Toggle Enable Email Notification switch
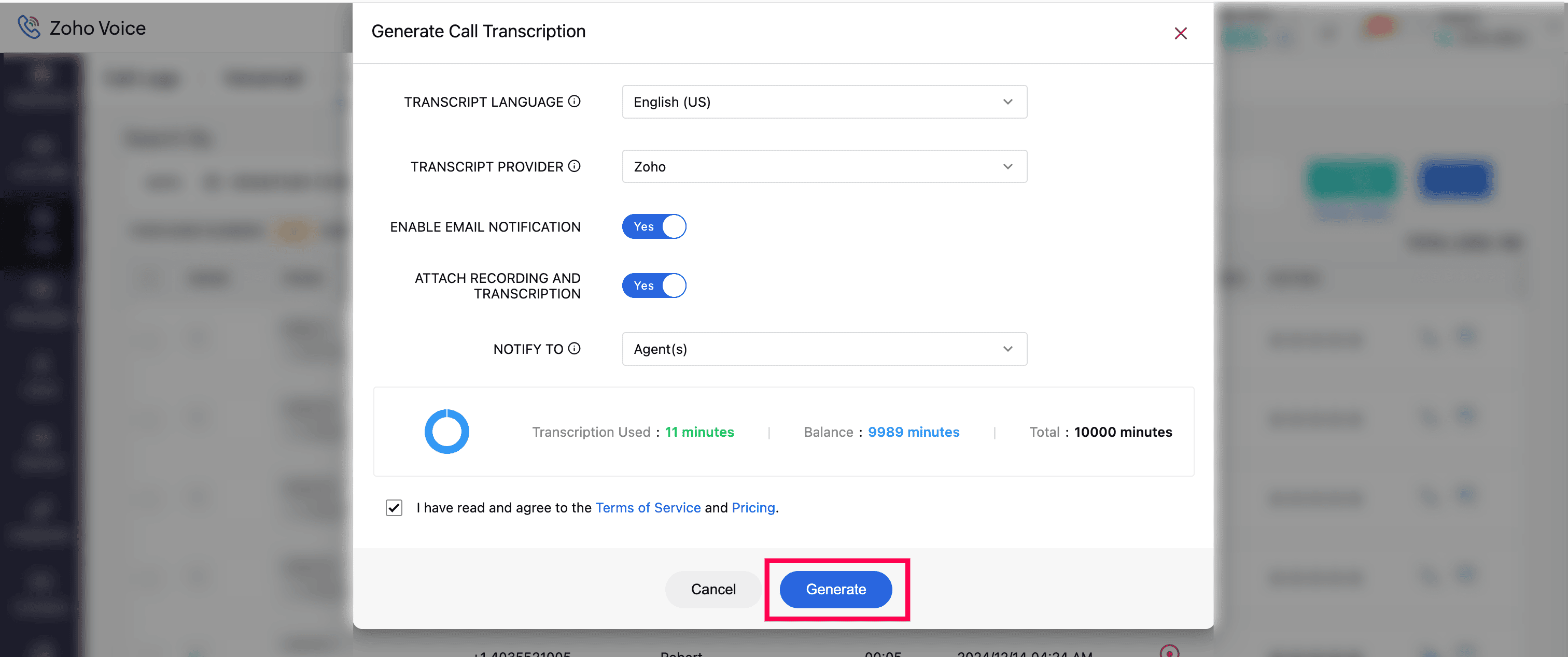Screen dimensions: 1568x657 (654, 226)
